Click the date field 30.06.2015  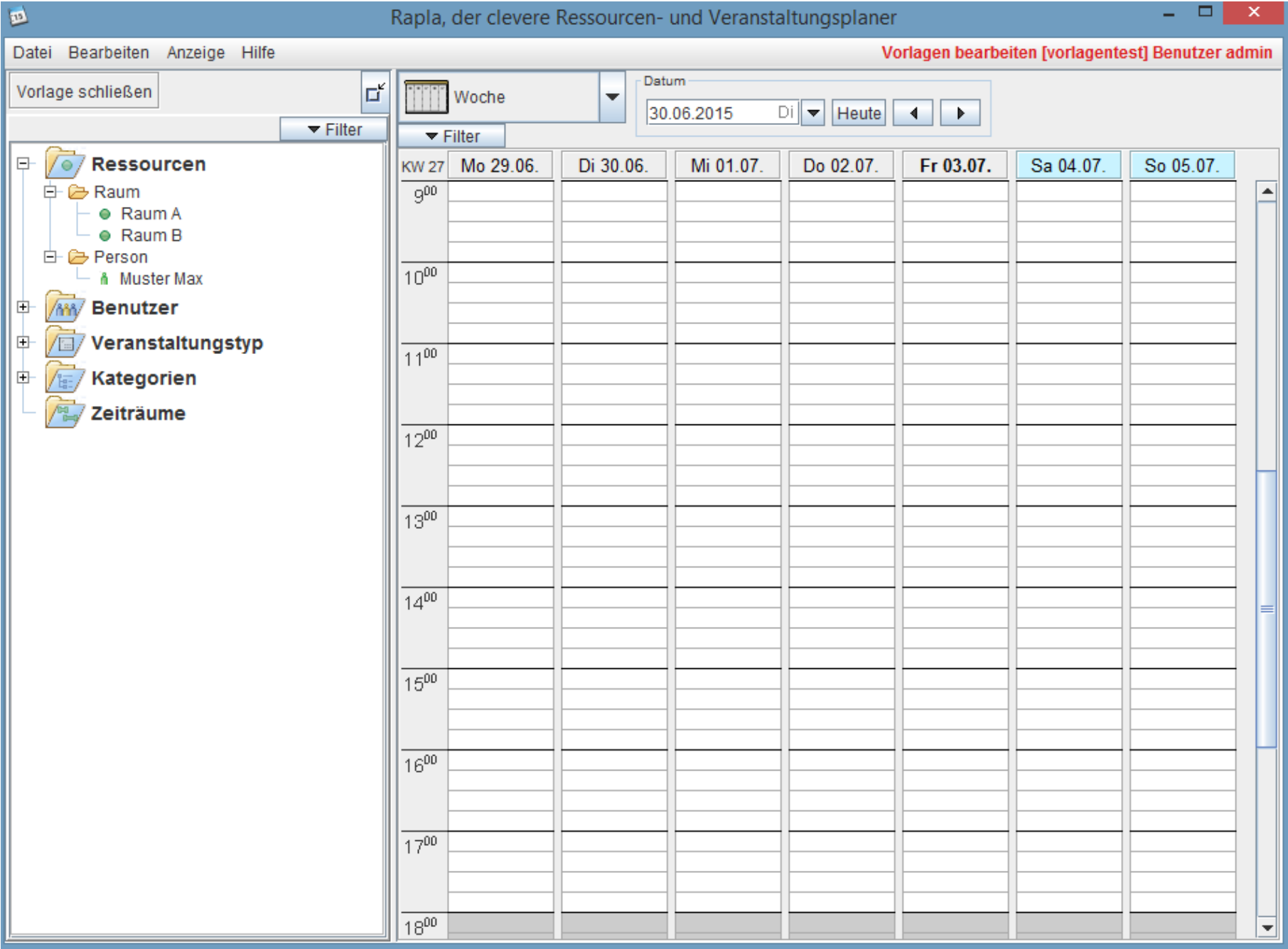[x=722, y=113]
